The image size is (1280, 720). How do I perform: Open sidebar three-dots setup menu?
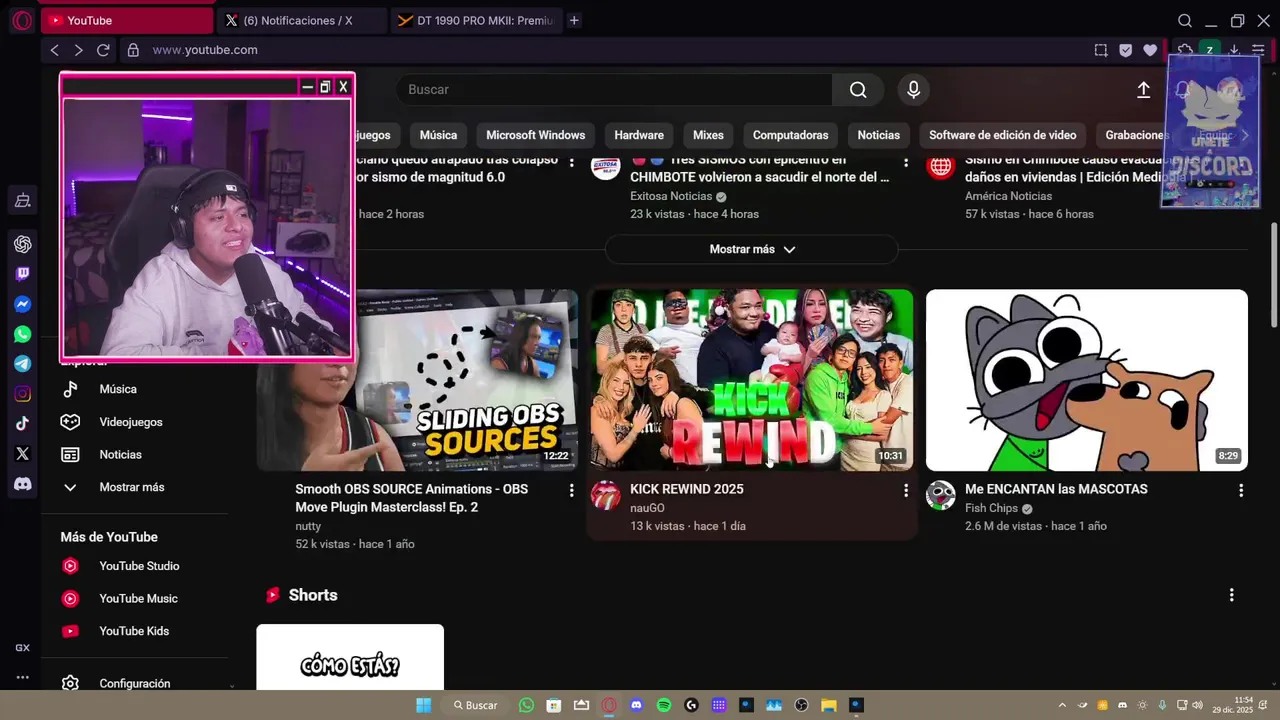tap(22, 677)
